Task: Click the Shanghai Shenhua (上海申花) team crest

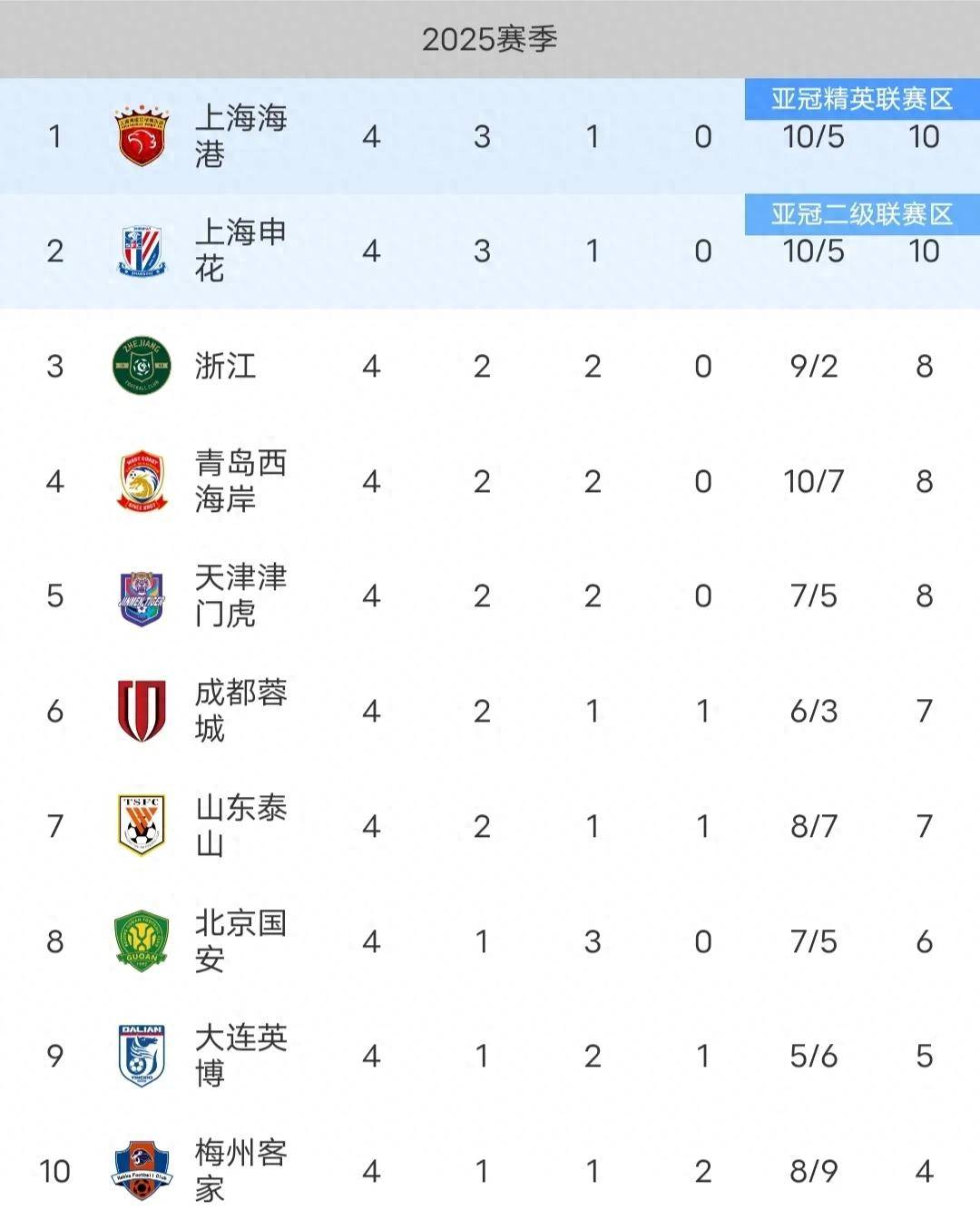Action: pos(142,251)
